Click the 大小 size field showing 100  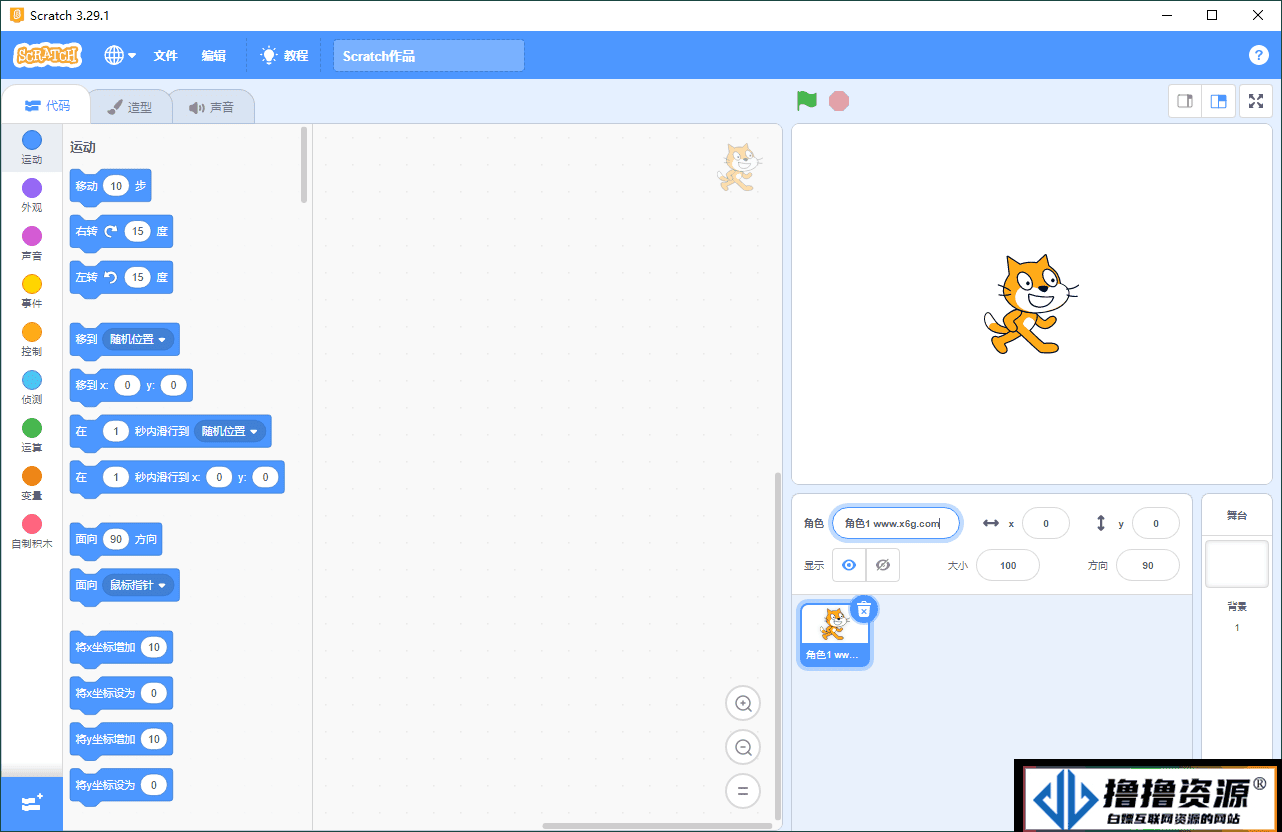[x=1008, y=565]
